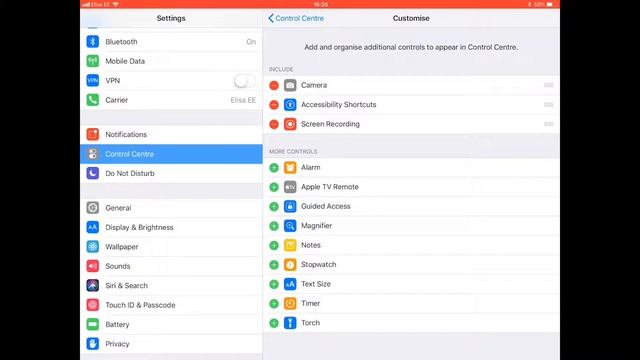Add Notes with green plus button
Viewport: 640px width, 360px height.
point(274,245)
